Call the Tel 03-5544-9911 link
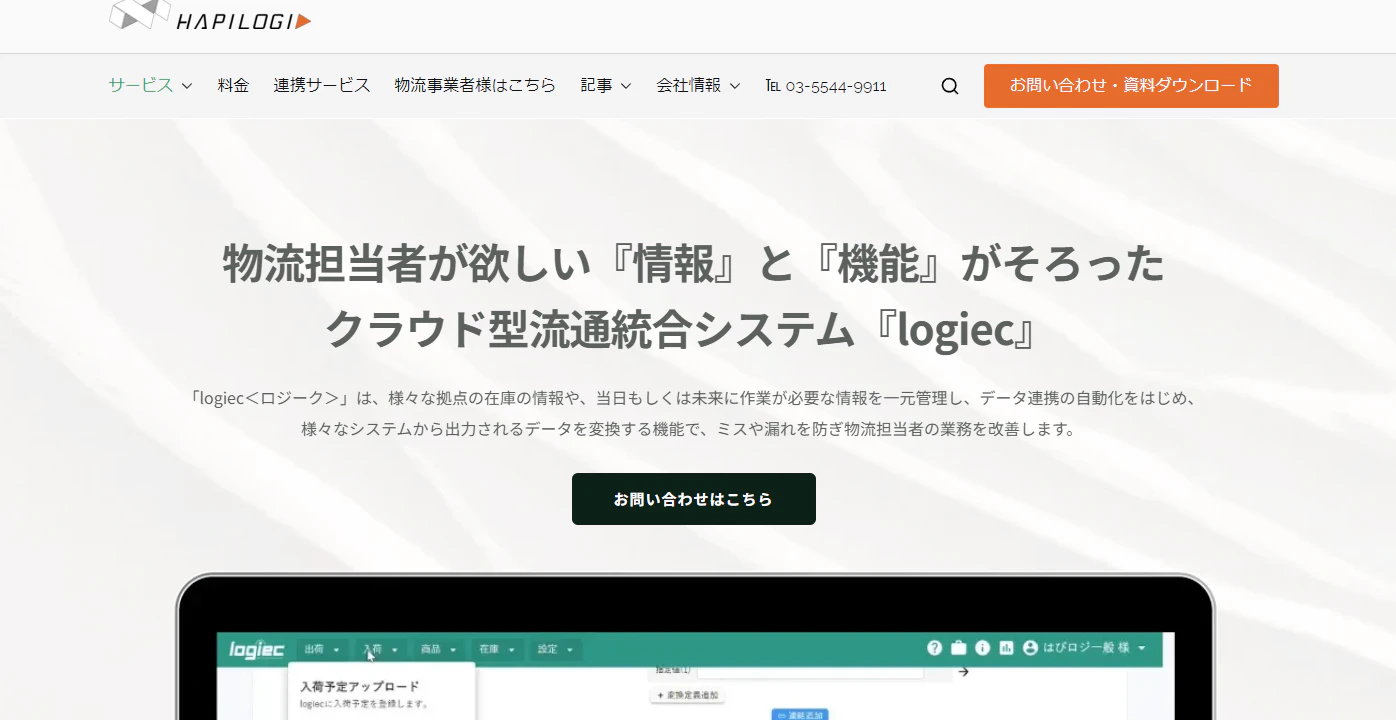Image resolution: width=1396 pixels, height=720 pixels. click(826, 86)
